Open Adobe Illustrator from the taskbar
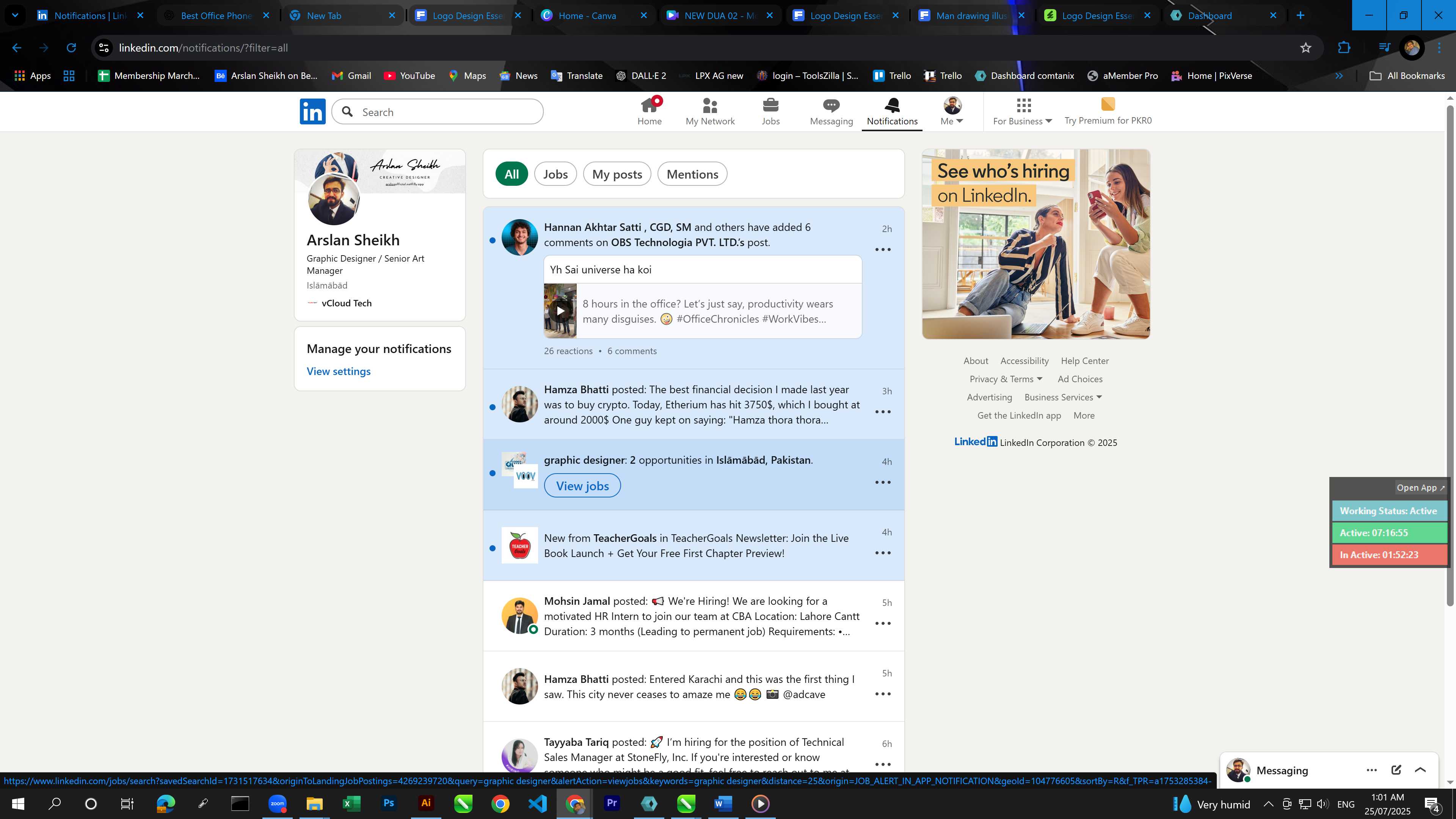 coord(426,803)
